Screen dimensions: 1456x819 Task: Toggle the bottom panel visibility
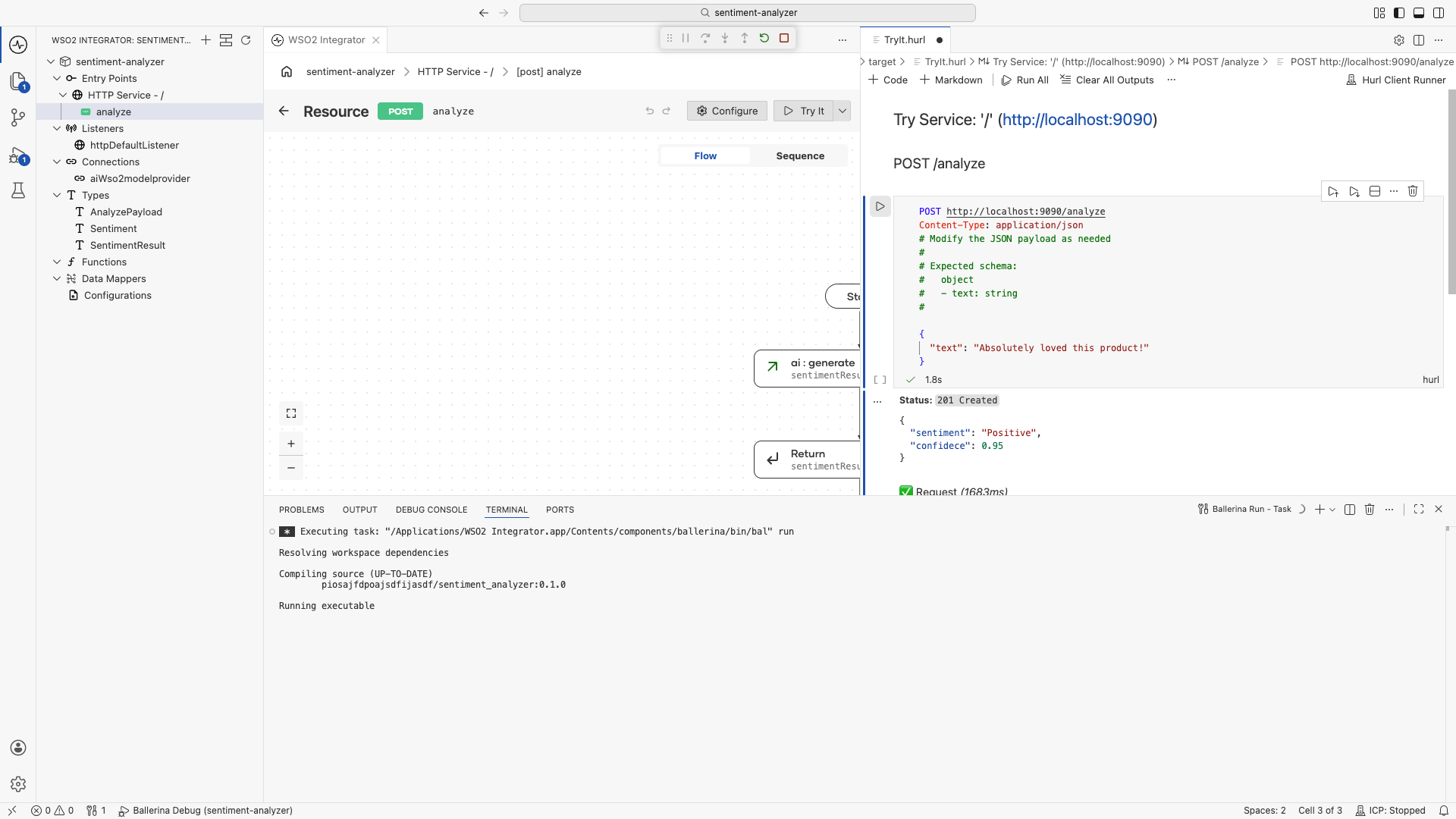(x=1419, y=13)
